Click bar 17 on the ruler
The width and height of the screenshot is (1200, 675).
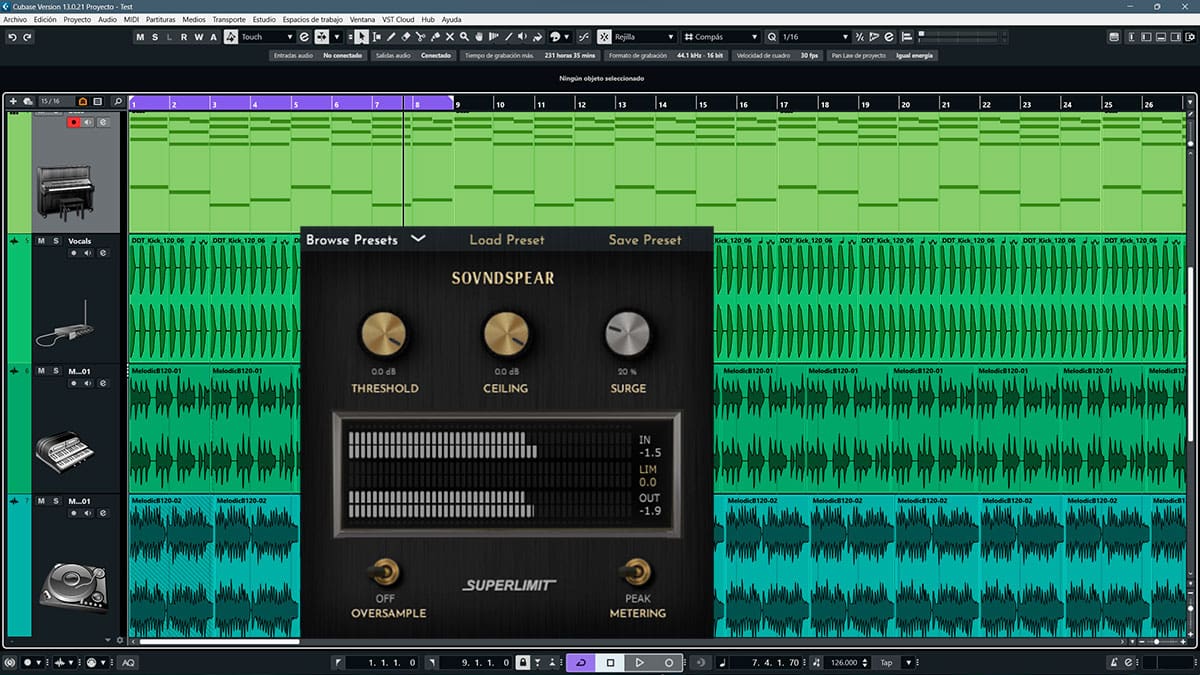tap(785, 104)
